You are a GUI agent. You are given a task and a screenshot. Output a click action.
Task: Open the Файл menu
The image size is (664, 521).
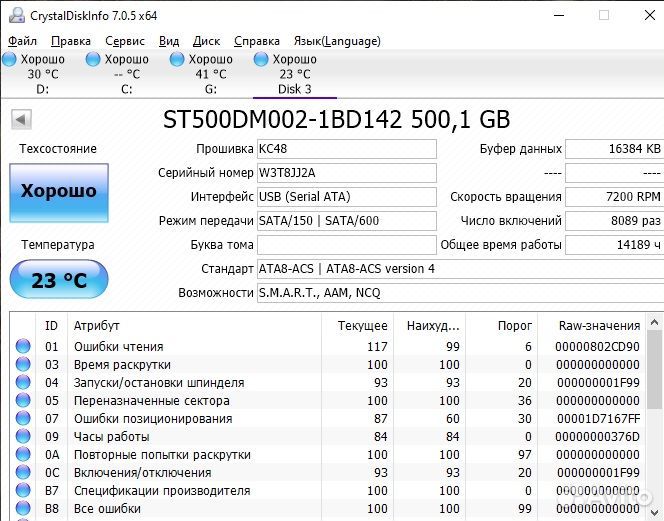point(22,41)
